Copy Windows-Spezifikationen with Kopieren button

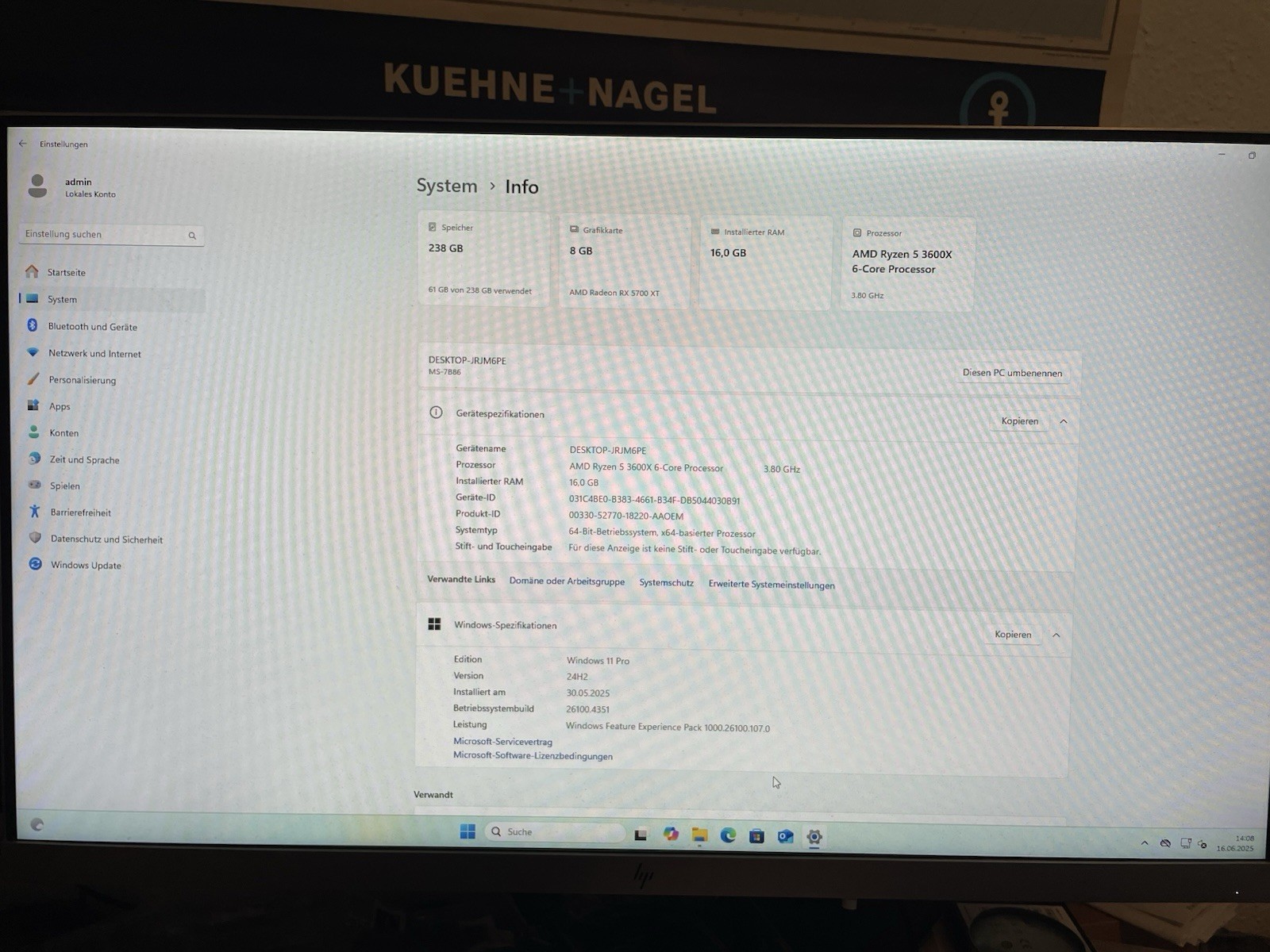[x=1013, y=634]
